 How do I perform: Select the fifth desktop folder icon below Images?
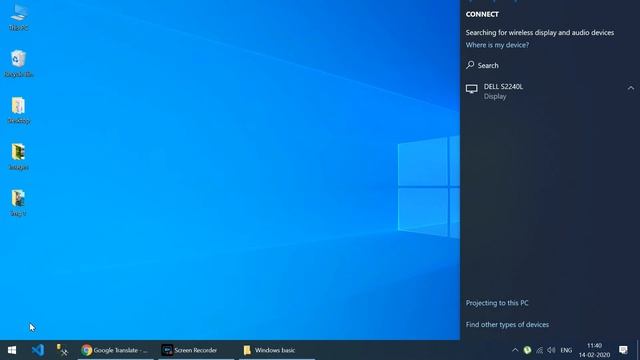[19, 203]
